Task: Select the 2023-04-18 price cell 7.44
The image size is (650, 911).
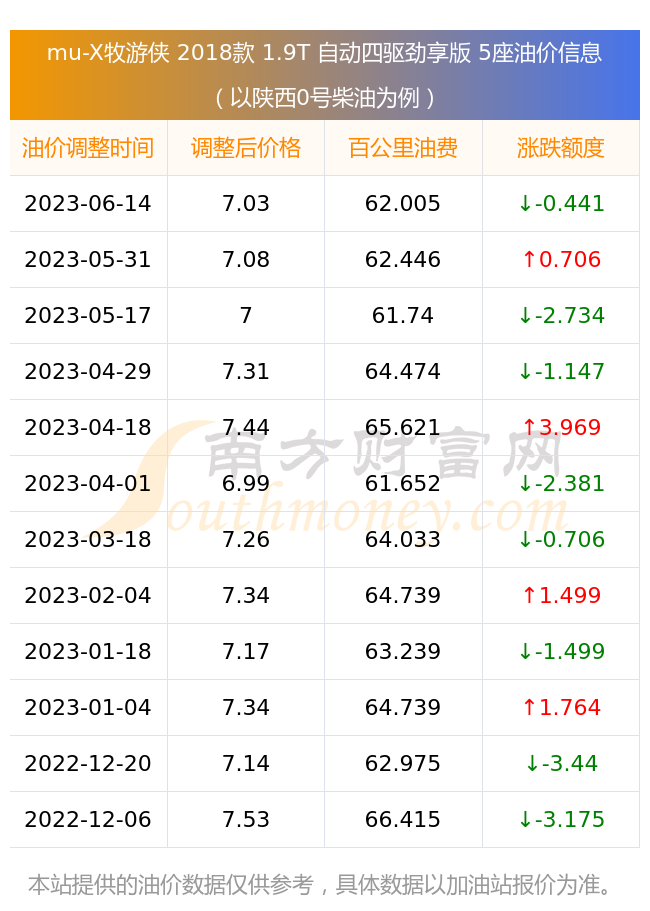Action: [x=246, y=428]
